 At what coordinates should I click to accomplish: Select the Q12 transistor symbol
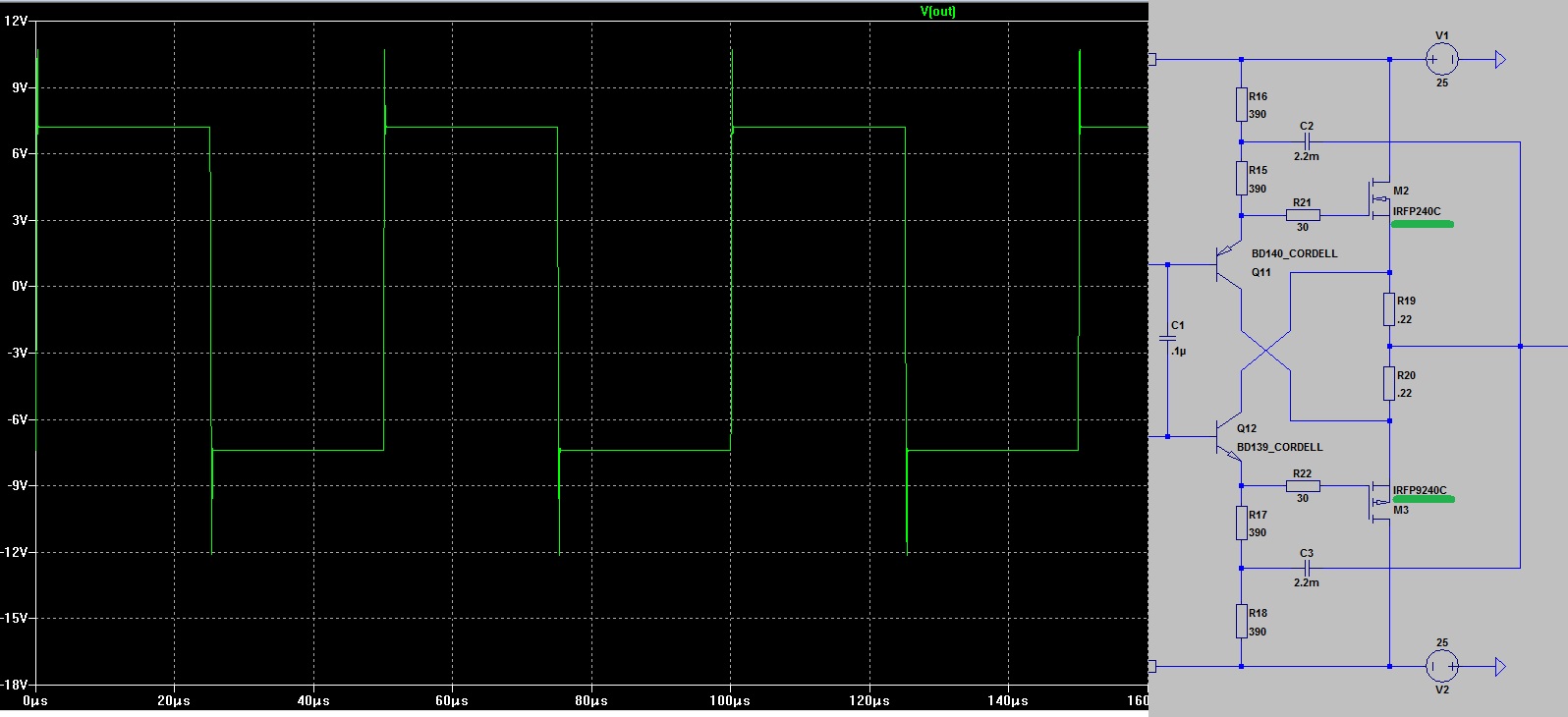click(x=1228, y=437)
